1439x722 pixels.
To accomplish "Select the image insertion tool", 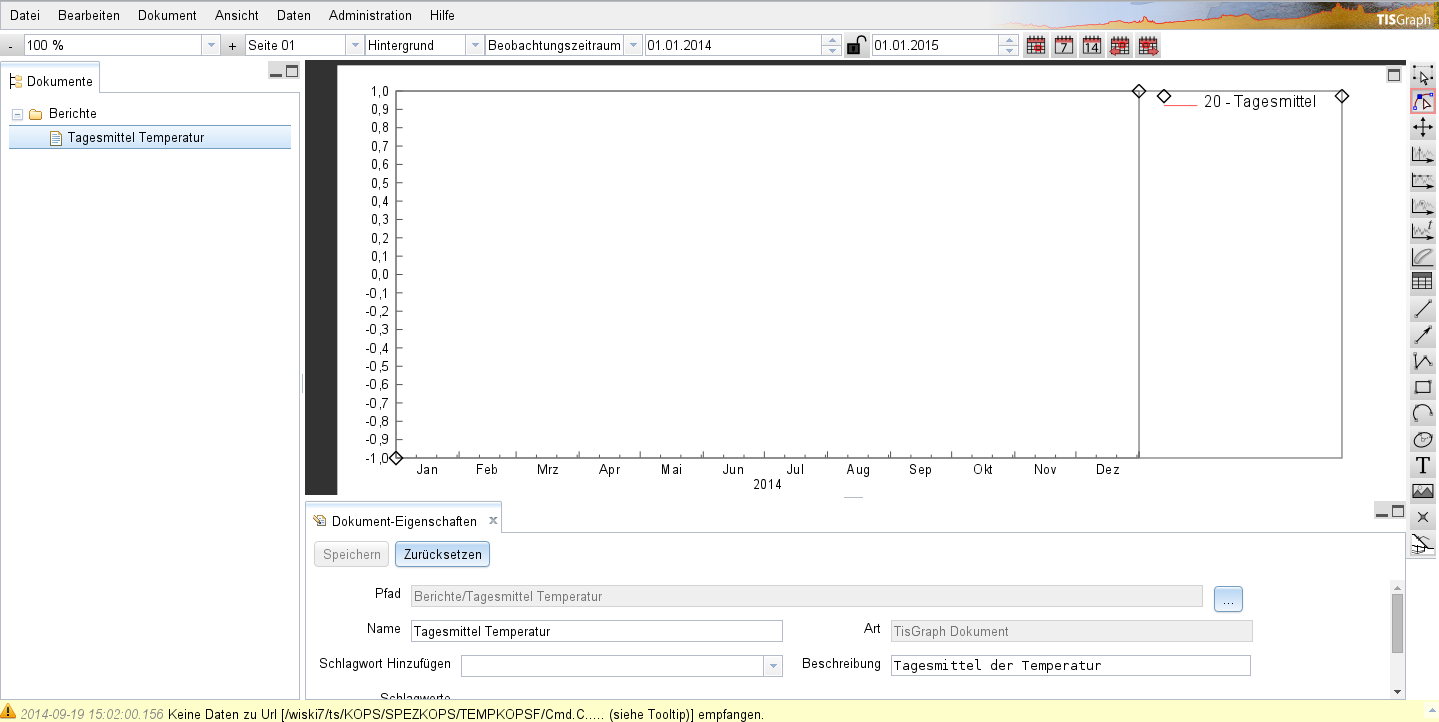I will click(1422, 490).
